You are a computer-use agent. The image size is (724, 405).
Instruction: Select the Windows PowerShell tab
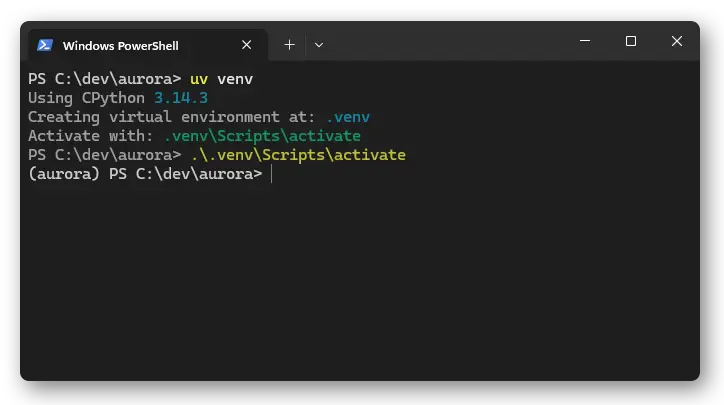(x=148, y=45)
